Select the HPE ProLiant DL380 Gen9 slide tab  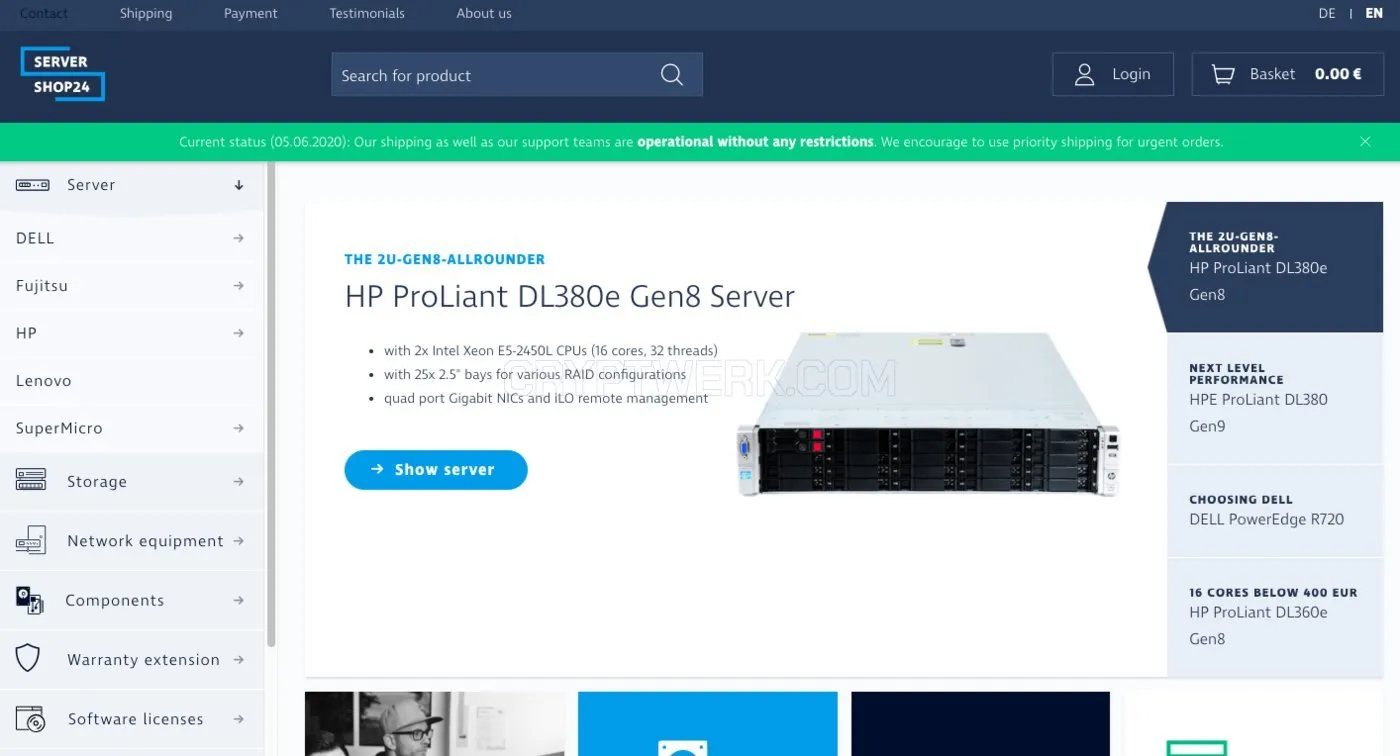(1275, 398)
